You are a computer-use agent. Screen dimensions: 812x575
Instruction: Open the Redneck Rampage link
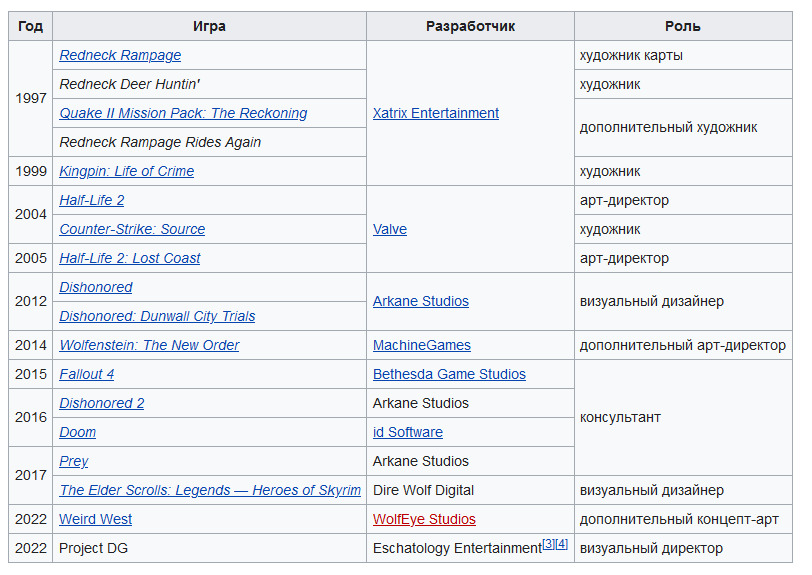click(x=120, y=55)
